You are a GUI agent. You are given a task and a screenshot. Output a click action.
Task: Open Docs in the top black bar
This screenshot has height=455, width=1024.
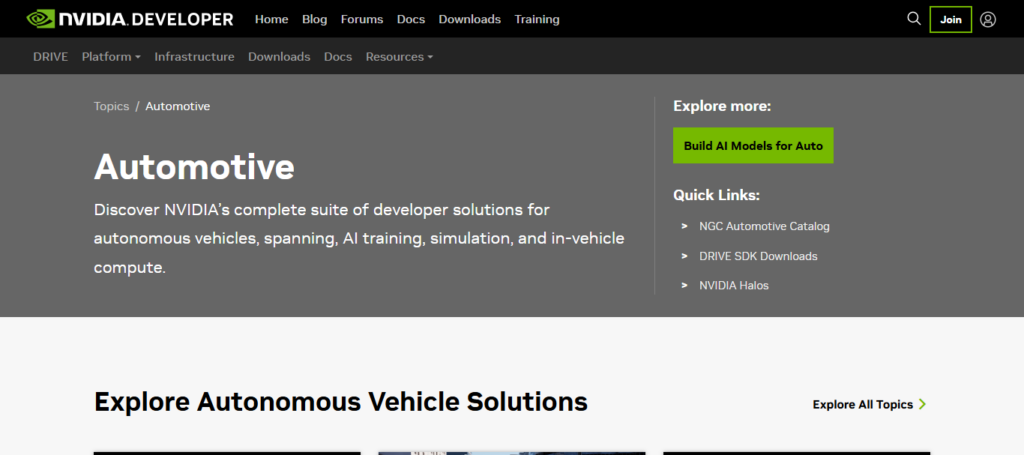[411, 20]
